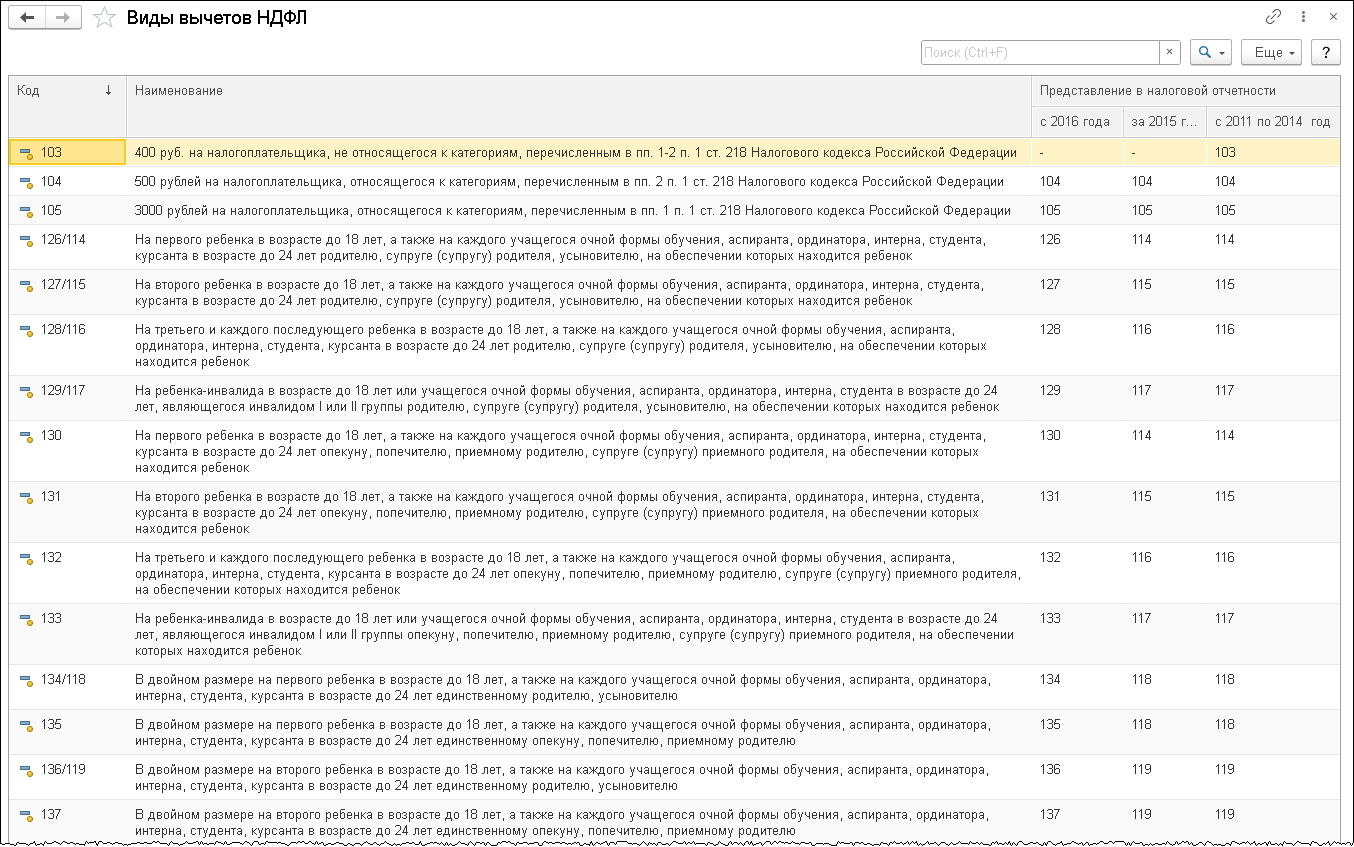1354x847 pixels.
Task: Add page to favorites with star icon
Action: 104,18
